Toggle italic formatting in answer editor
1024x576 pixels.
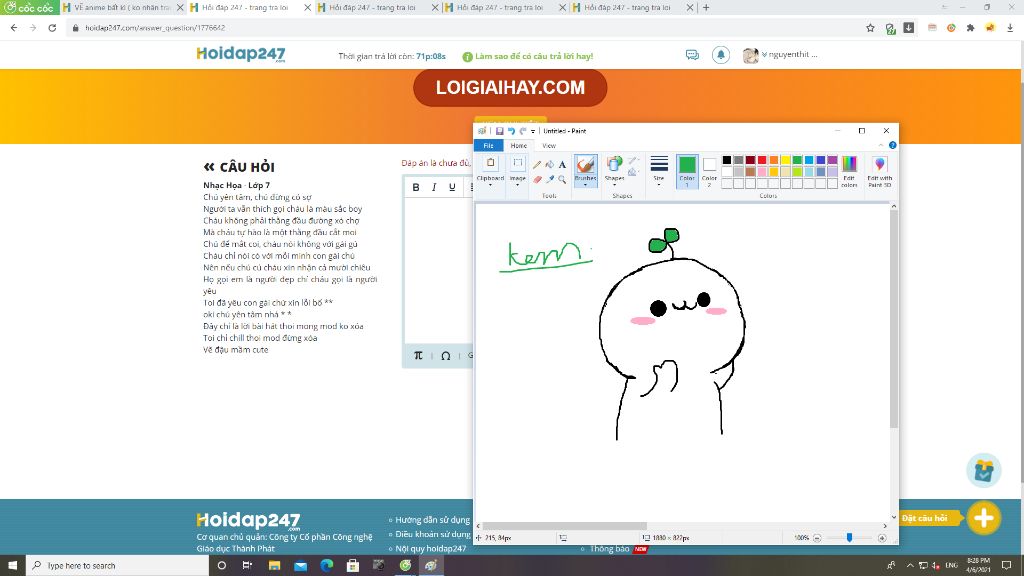point(434,187)
